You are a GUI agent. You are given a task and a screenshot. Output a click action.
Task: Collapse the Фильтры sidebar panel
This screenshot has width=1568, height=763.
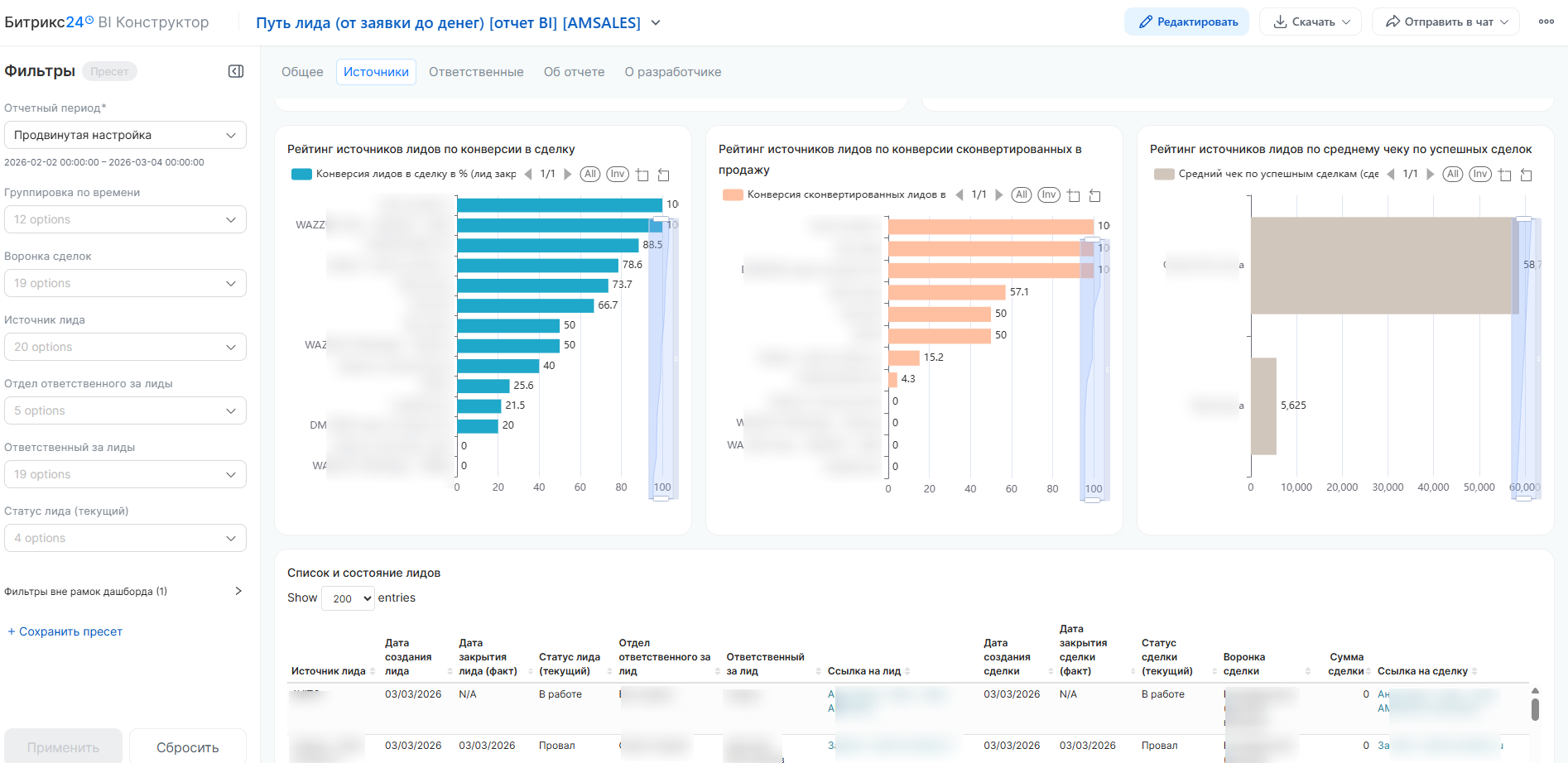(x=236, y=71)
